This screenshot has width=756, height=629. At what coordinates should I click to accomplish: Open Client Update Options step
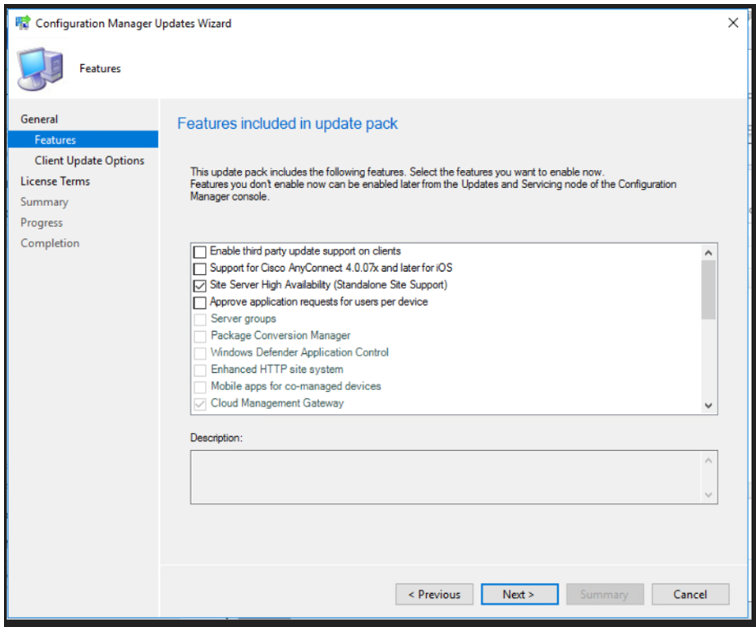click(x=89, y=161)
